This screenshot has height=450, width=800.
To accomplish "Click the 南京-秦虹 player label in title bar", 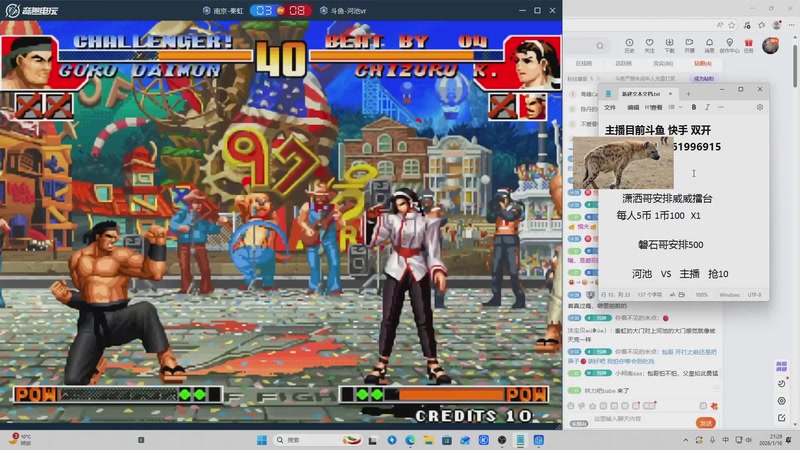I will [x=223, y=11].
